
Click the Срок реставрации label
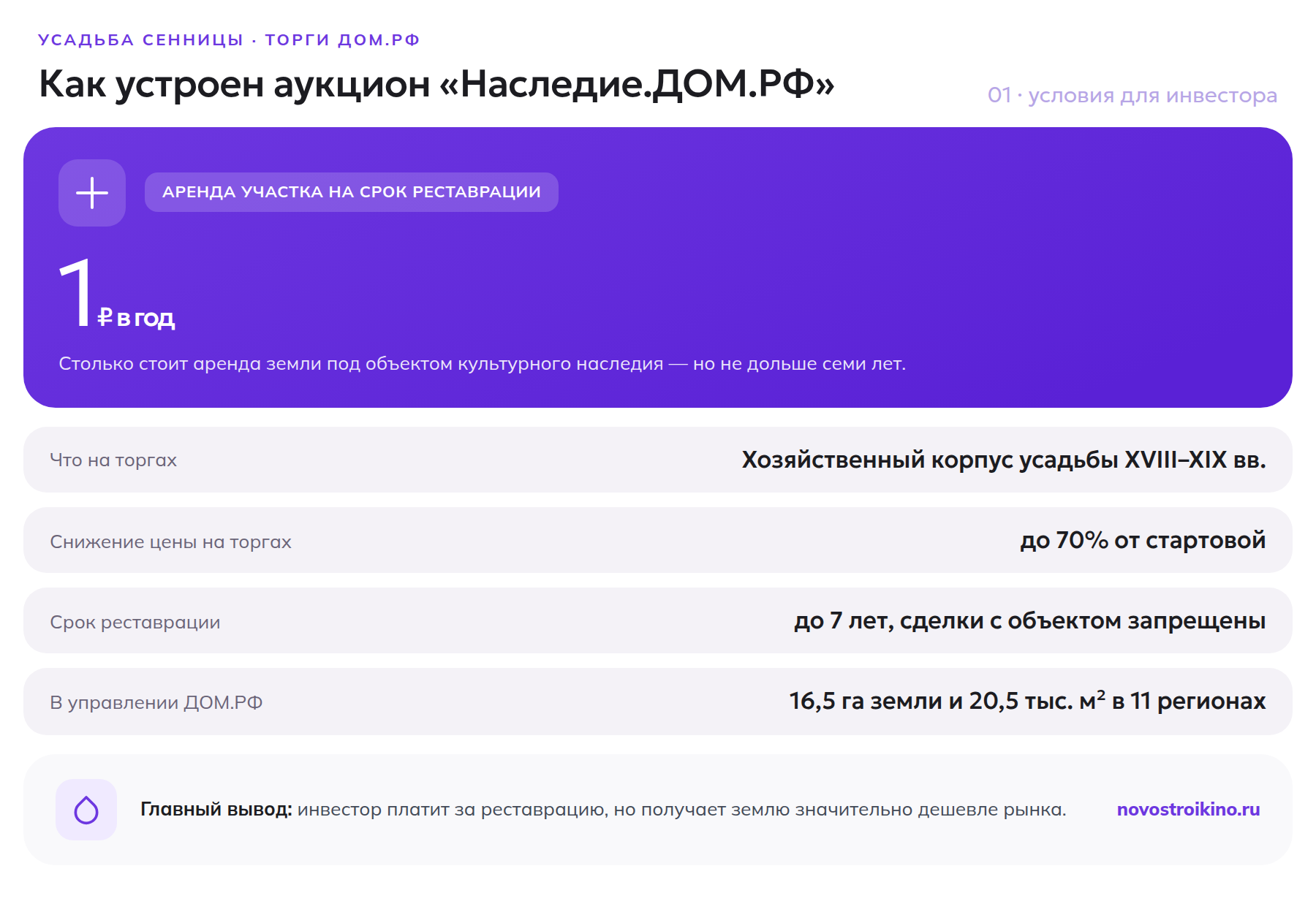pyautogui.click(x=135, y=623)
